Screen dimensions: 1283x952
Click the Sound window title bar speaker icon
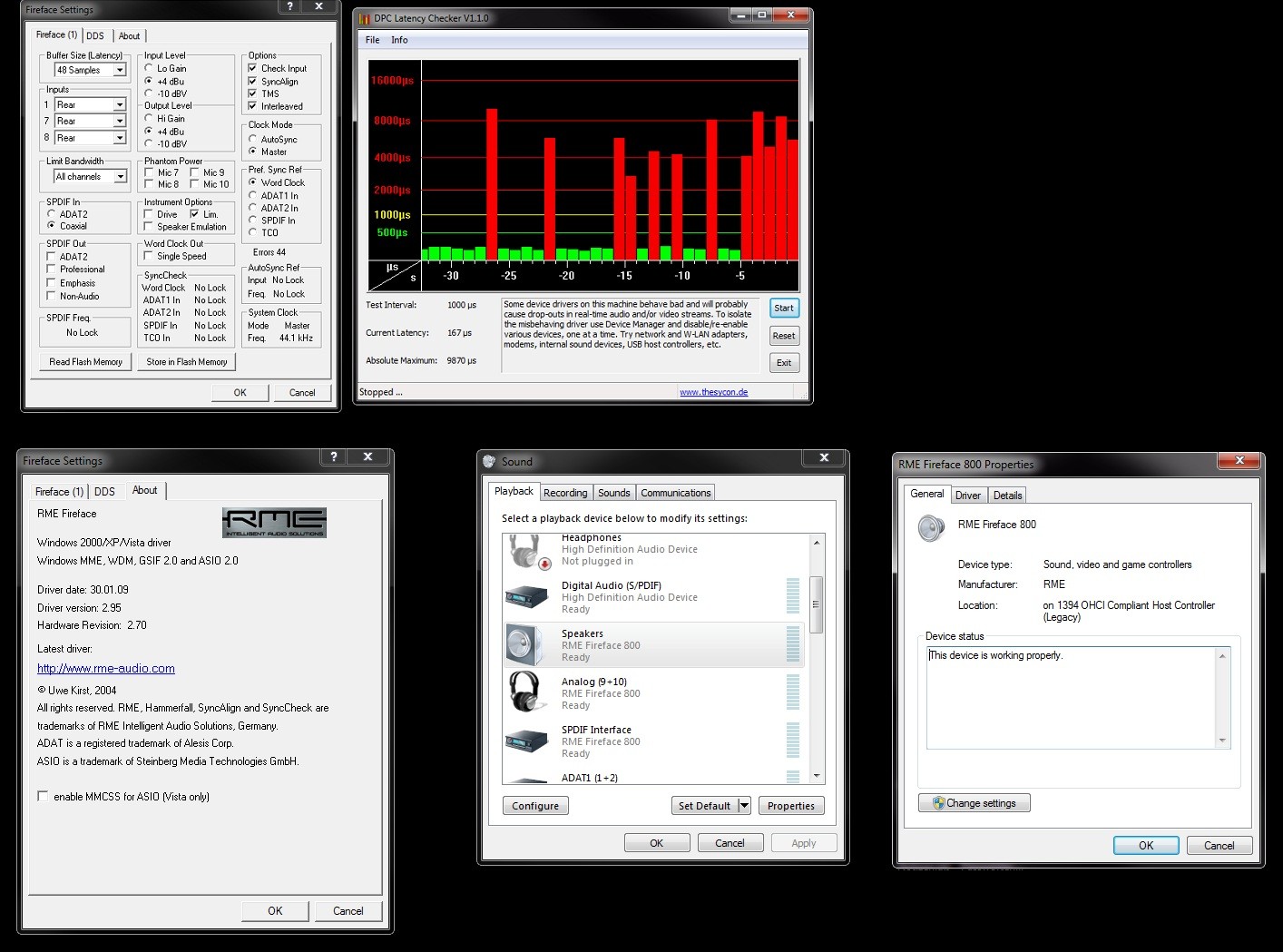[489, 461]
